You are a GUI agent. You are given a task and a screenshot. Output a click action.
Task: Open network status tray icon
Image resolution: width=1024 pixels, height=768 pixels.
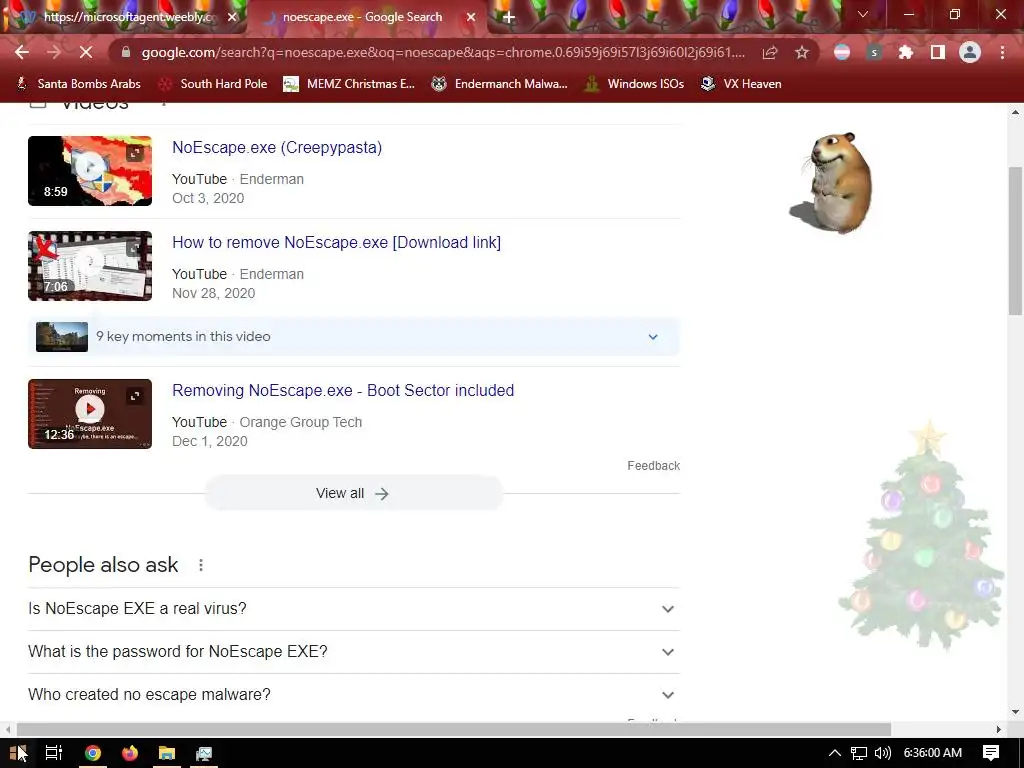coord(859,753)
